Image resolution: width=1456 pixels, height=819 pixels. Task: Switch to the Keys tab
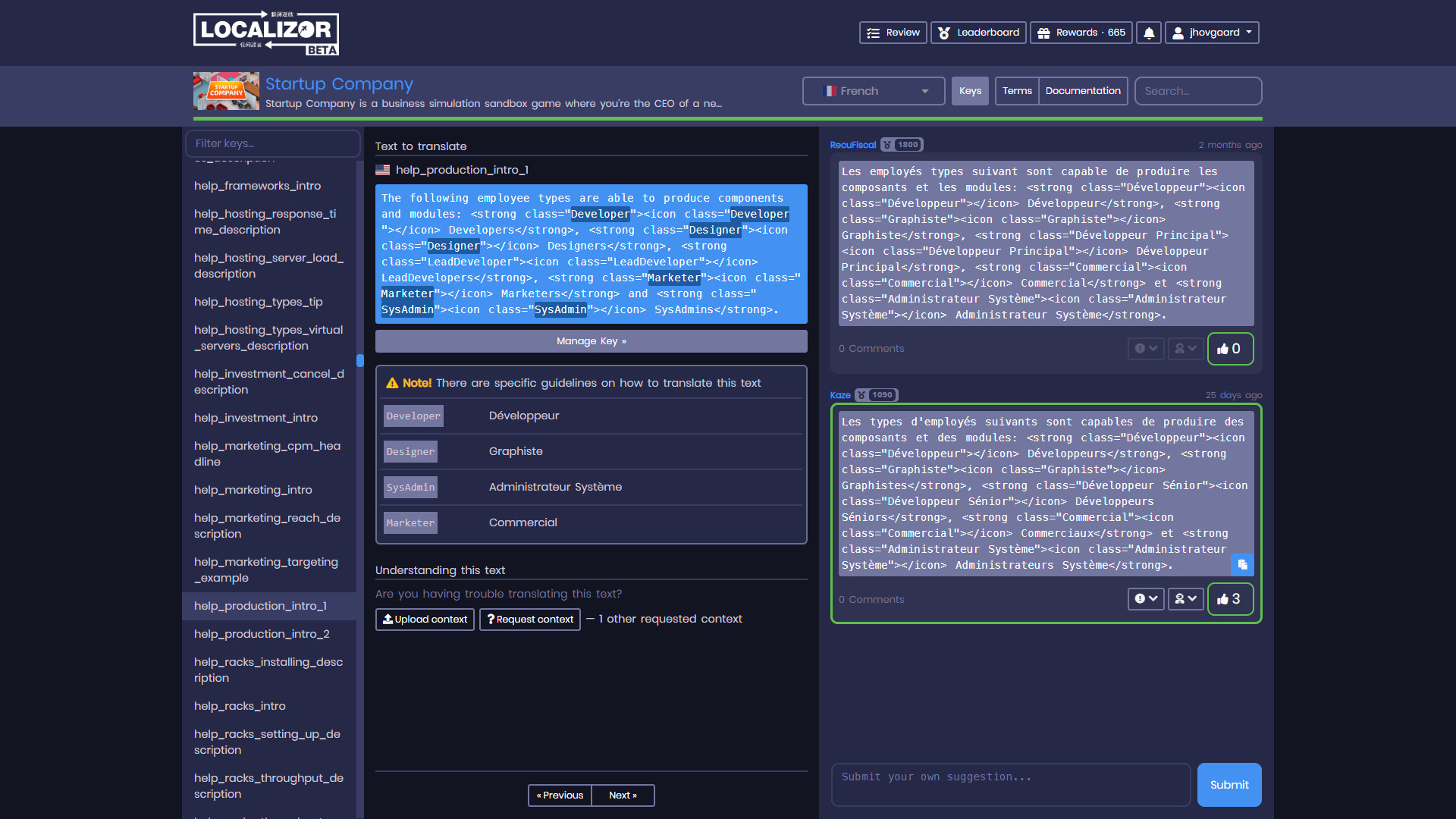970,91
